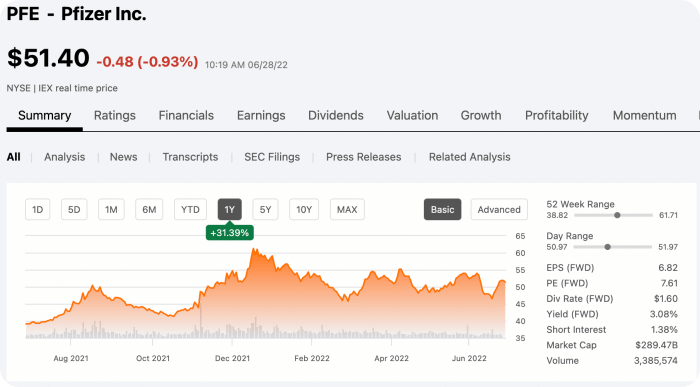Image resolution: width=700 pixels, height=387 pixels.
Task: Click the yield value 3.08%
Action: coord(663,314)
